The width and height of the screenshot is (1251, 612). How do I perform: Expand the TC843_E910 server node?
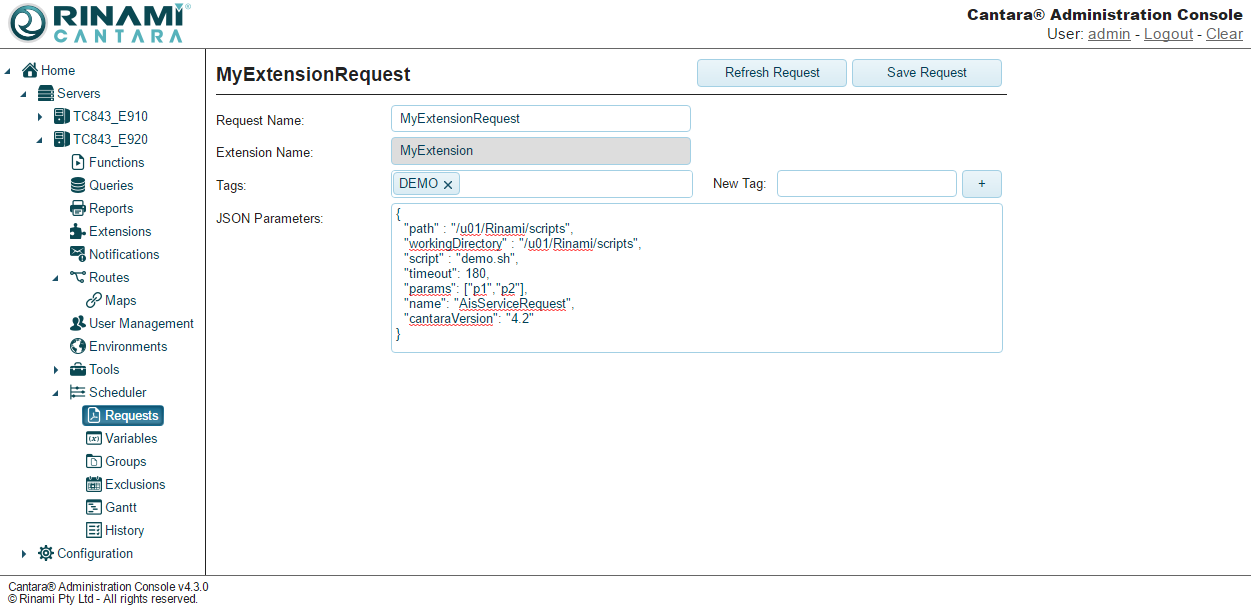40,117
